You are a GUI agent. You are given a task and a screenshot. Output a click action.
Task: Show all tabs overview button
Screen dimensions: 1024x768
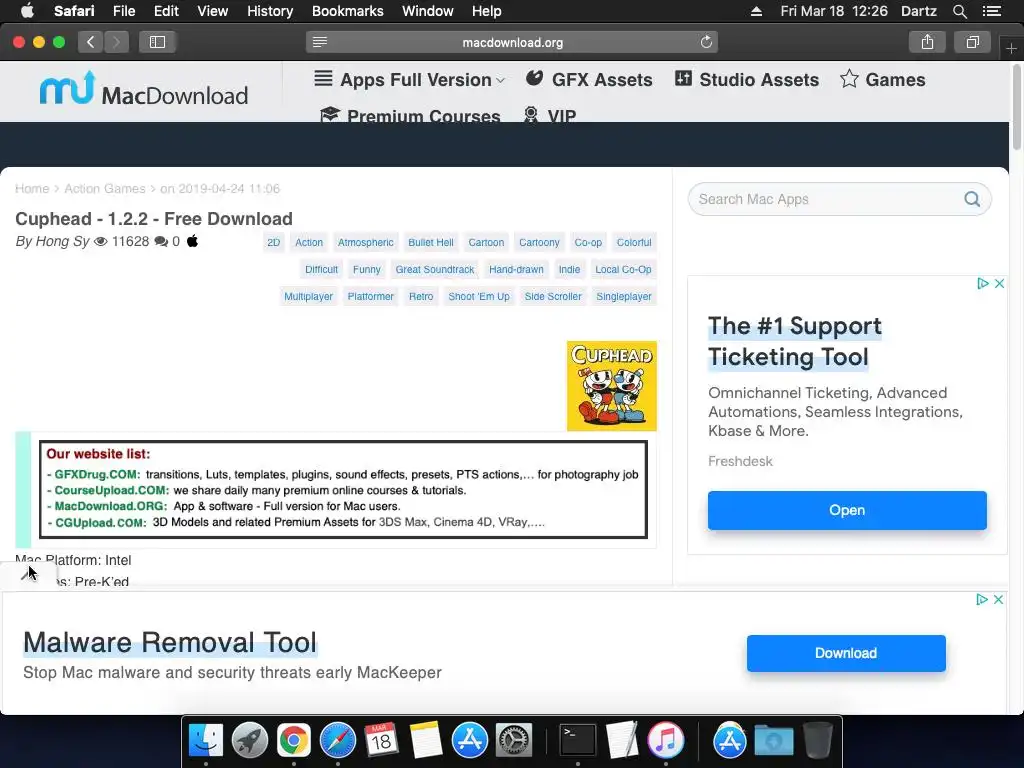point(972,42)
